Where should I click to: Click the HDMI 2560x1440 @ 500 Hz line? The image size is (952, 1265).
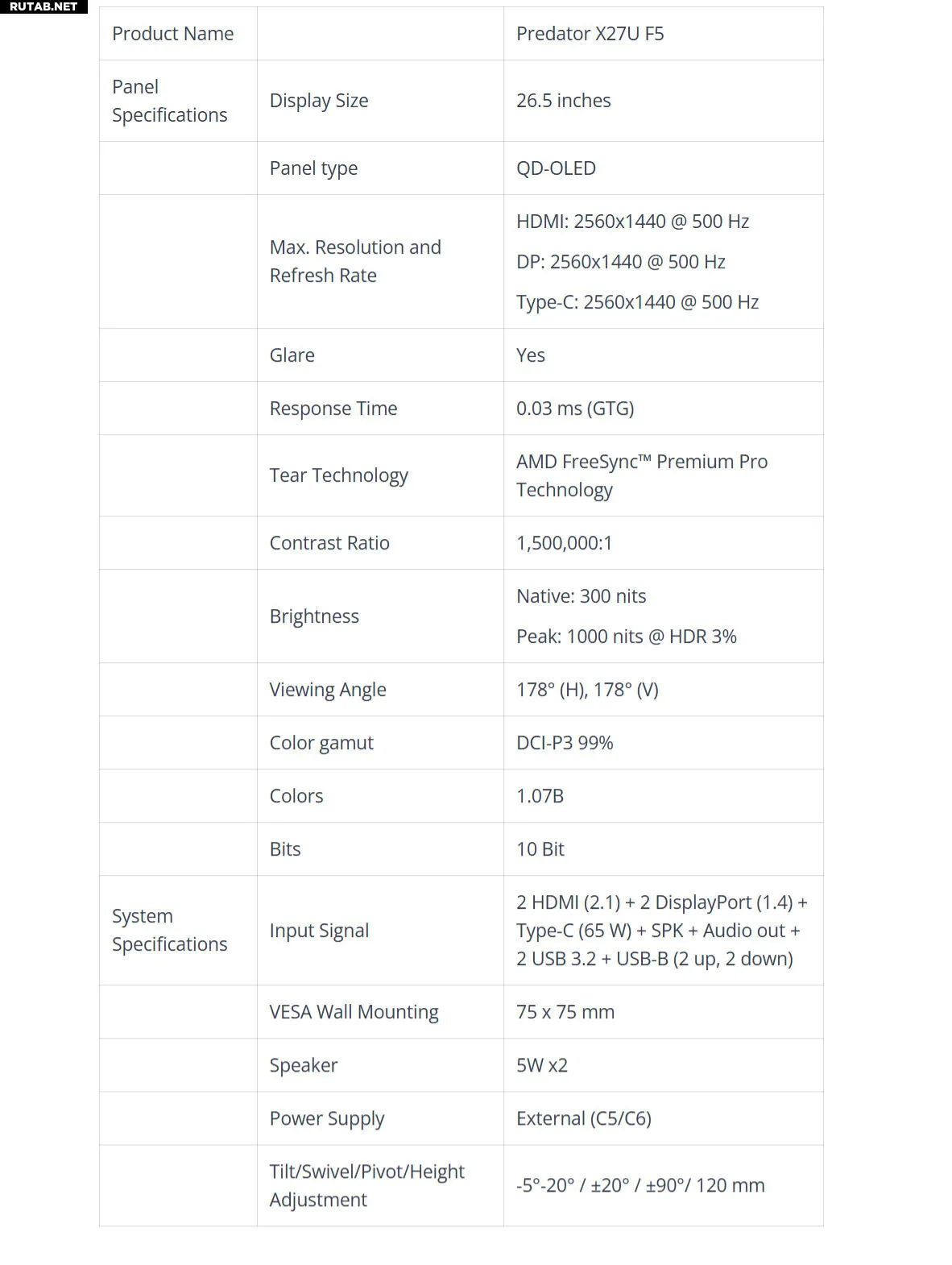click(x=632, y=222)
